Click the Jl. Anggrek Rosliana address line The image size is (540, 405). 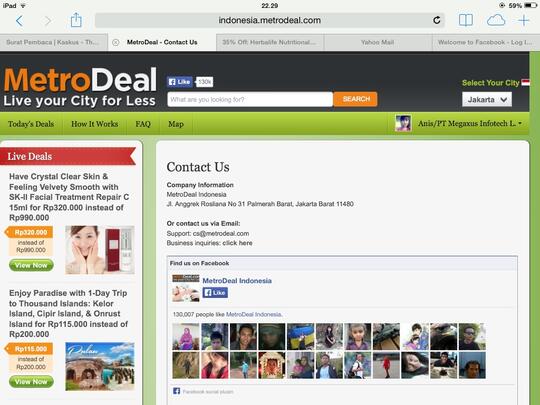click(x=260, y=204)
